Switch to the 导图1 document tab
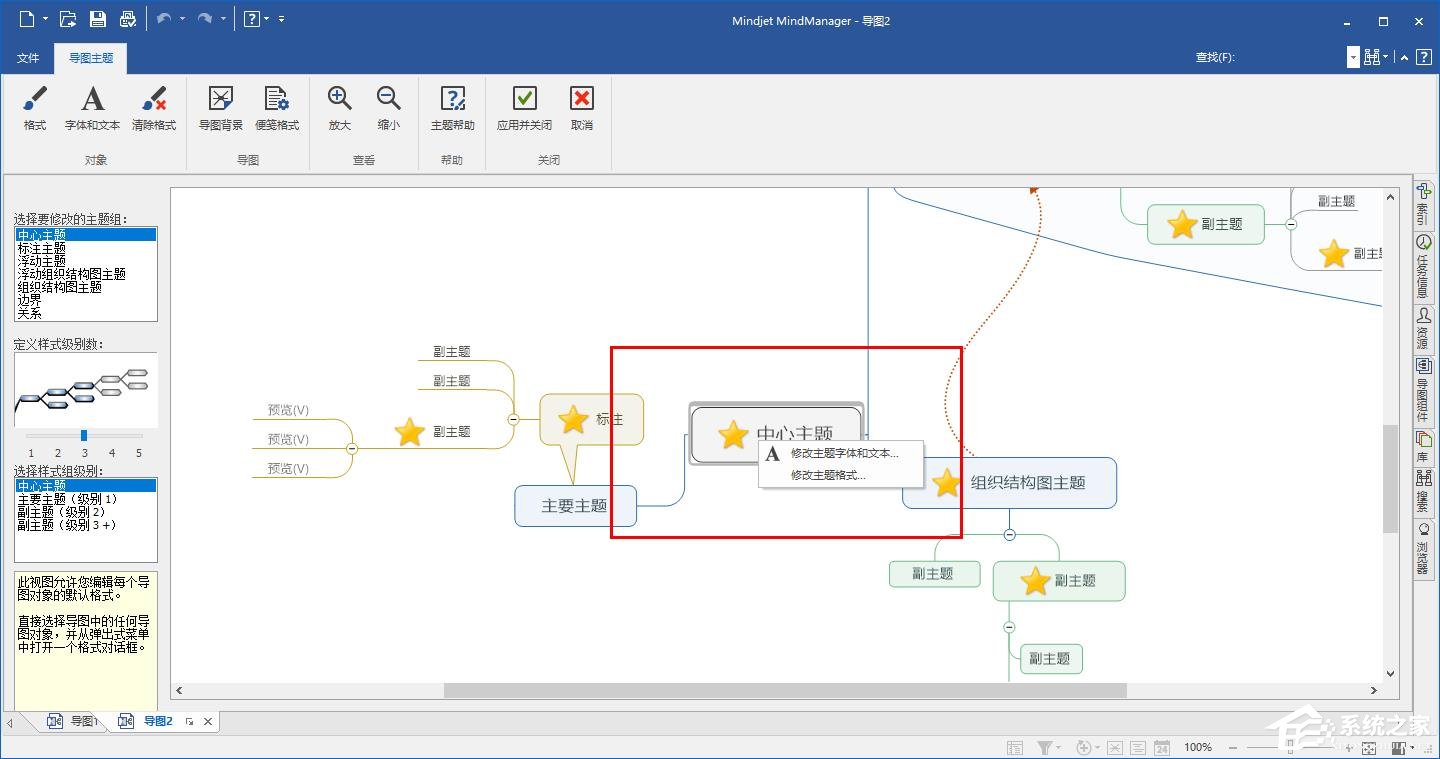Screen dimensions: 1440x759 point(81,720)
